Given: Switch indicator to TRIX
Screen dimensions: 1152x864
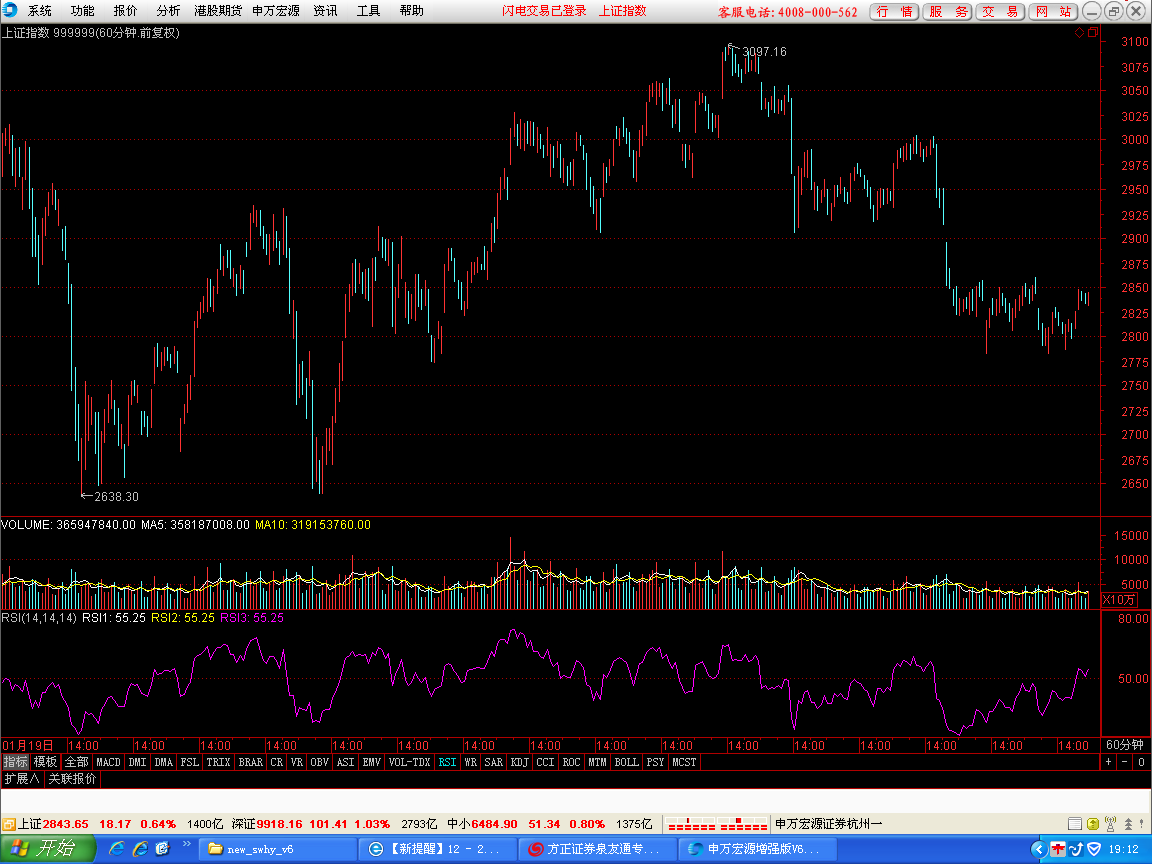Looking at the screenshot, I should [218, 762].
